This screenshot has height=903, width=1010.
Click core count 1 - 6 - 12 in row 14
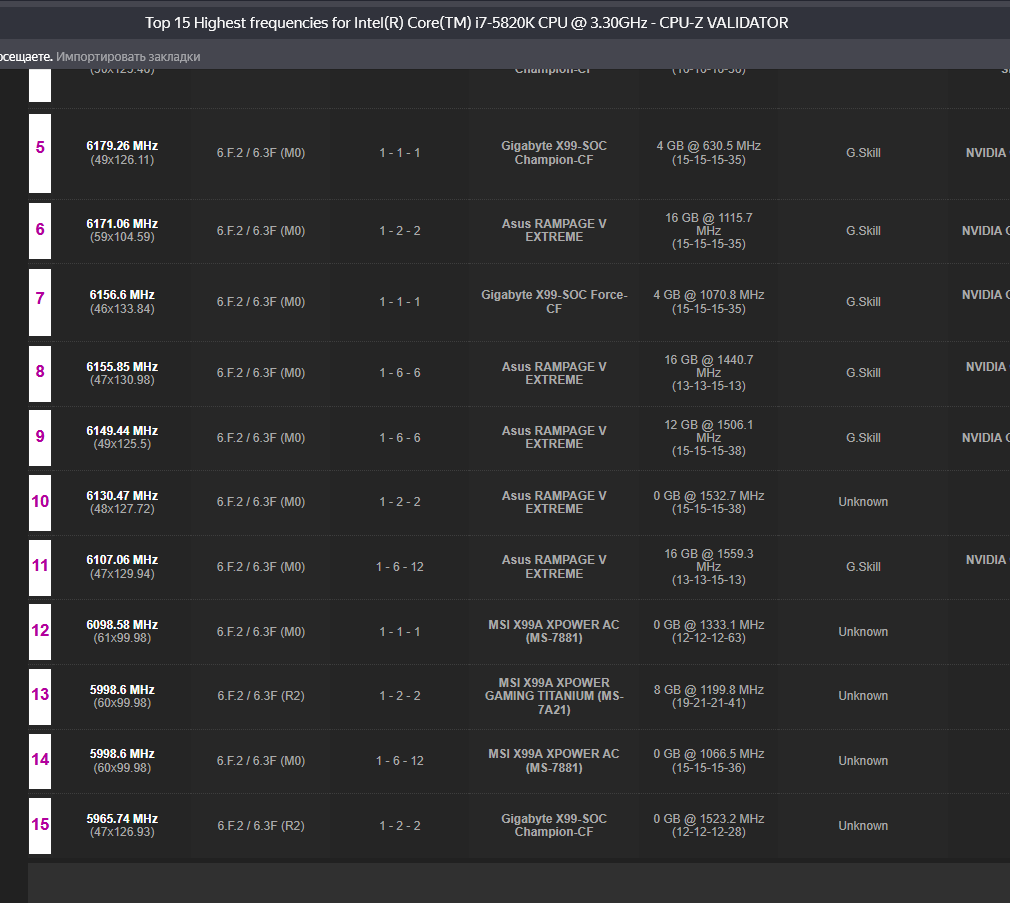[x=400, y=761]
